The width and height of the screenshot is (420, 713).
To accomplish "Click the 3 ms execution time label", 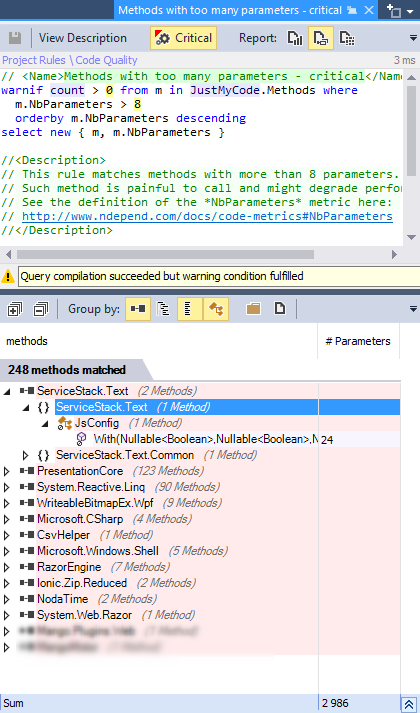I will tap(405, 60).
